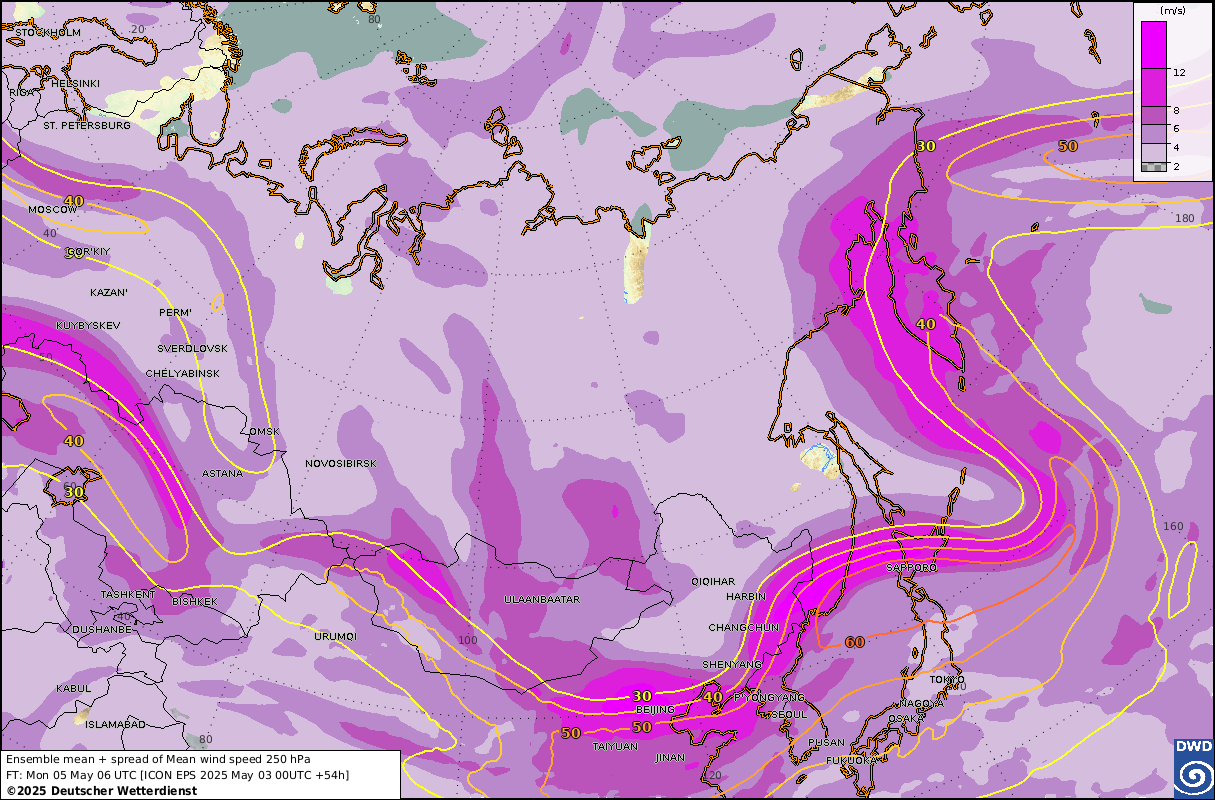This screenshot has height=800, width=1215.
Task: Select the 180 longitude label
Action: click(1185, 218)
